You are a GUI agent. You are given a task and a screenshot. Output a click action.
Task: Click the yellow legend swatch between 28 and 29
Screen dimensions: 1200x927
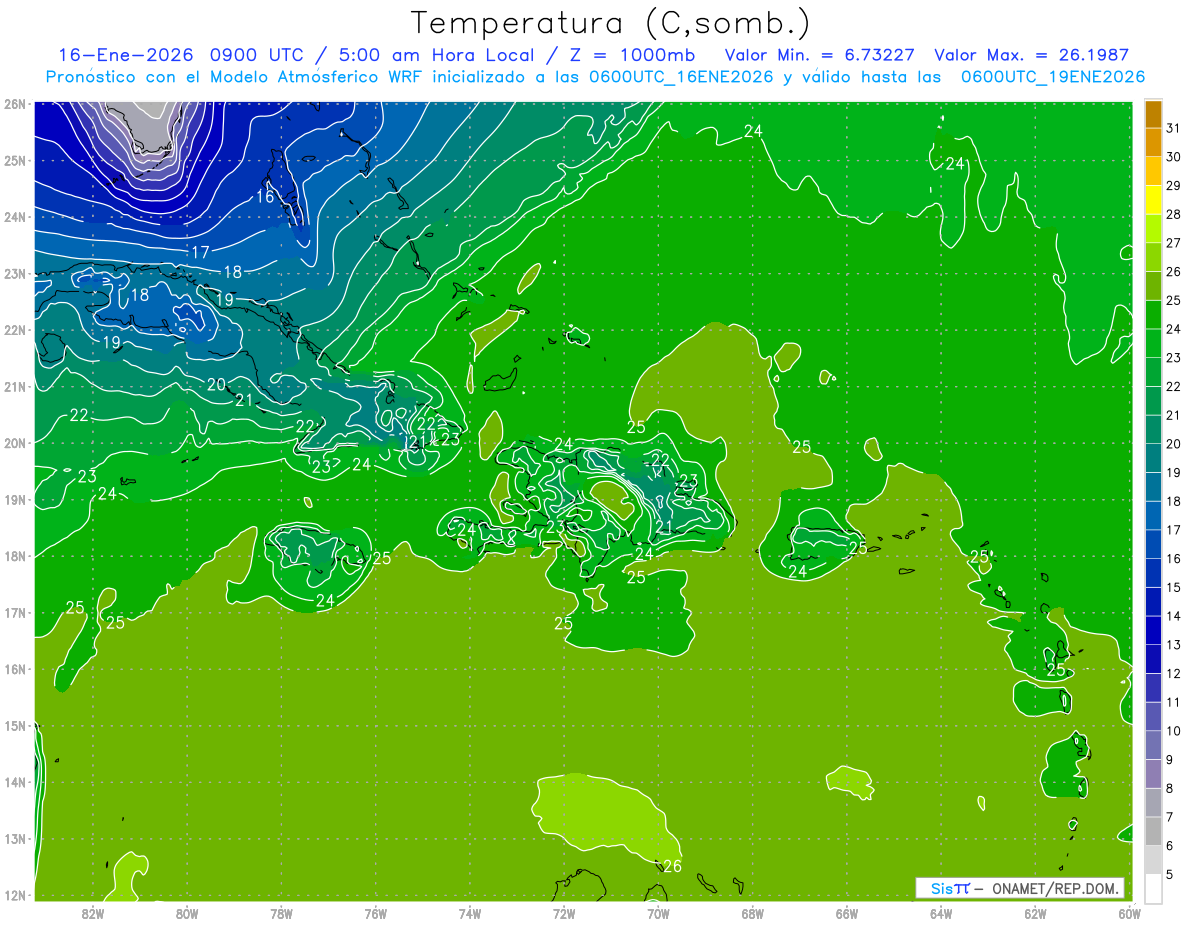coord(1152,200)
